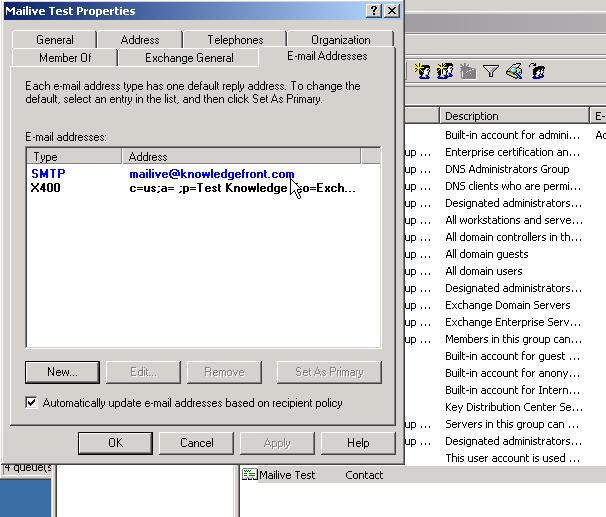The image size is (606, 517).
Task: Select 'Members in this group can...' row
Action: 513,339
